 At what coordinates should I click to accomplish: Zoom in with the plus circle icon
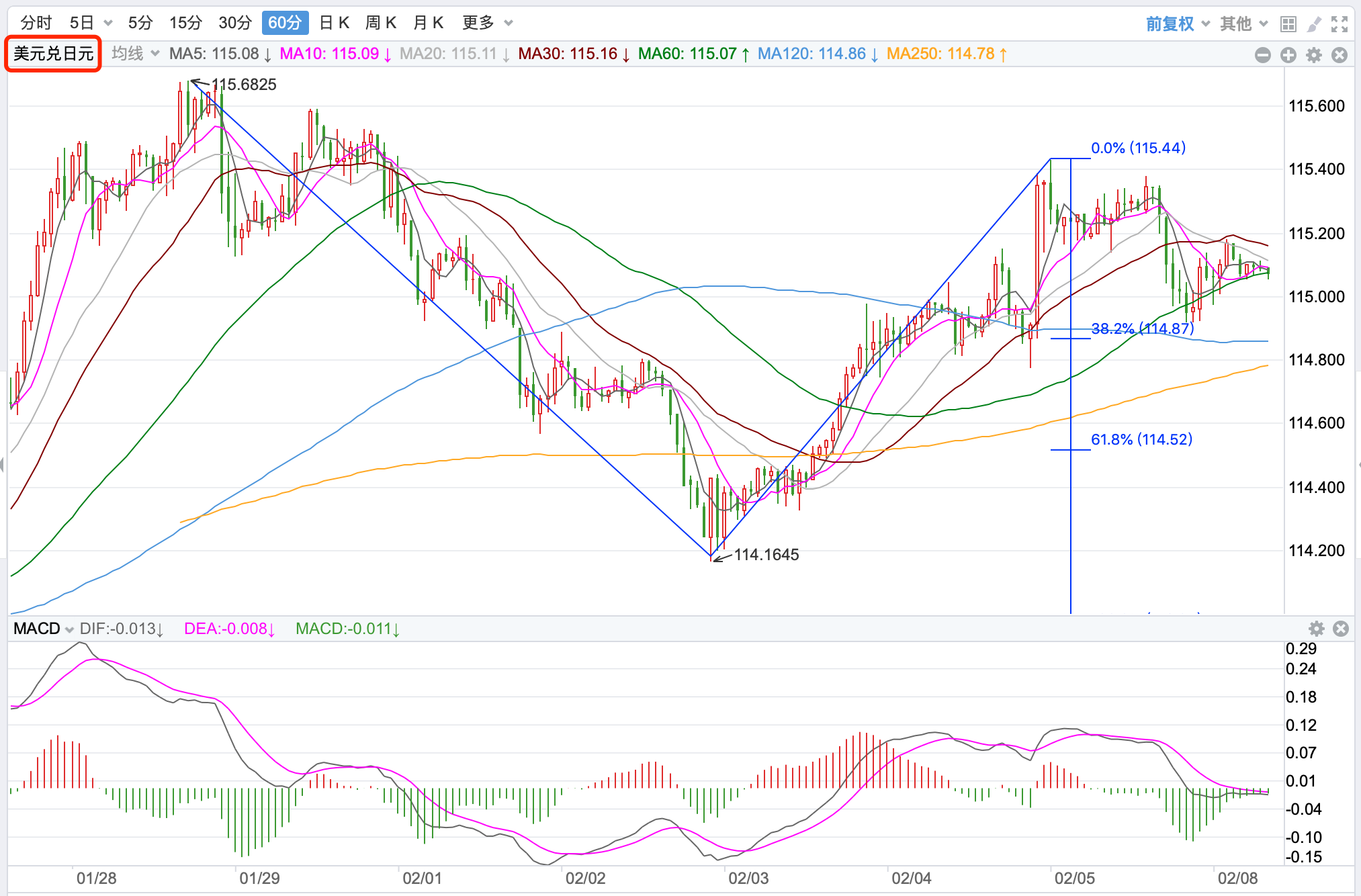tap(1288, 55)
